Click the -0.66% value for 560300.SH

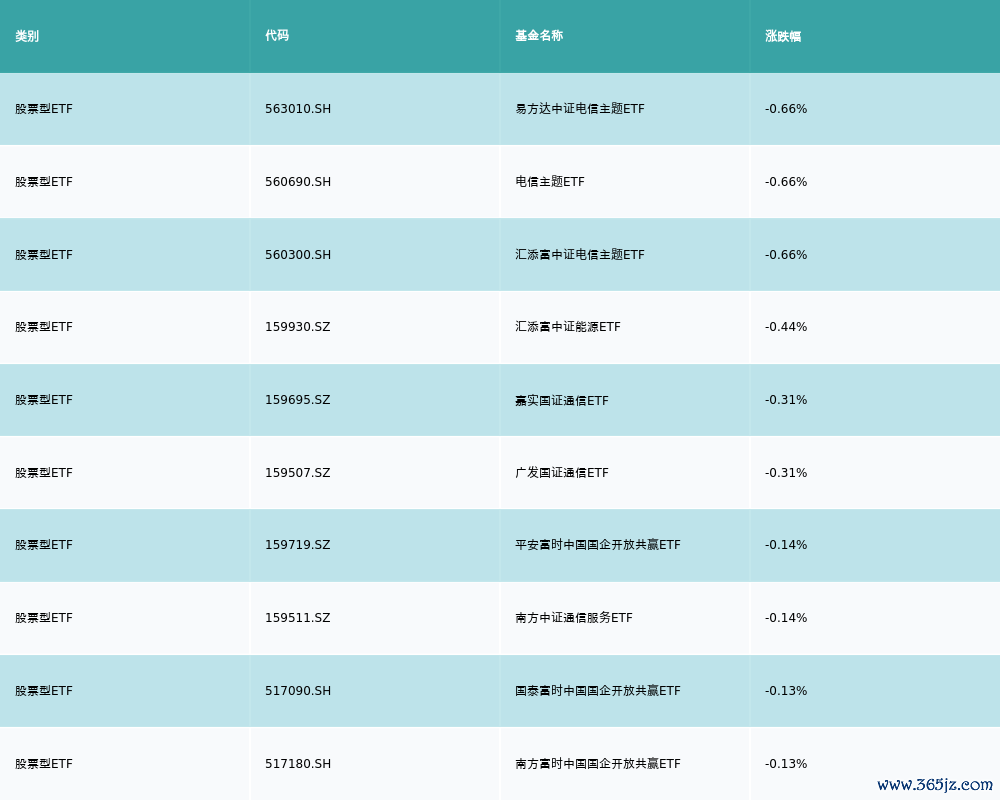(x=786, y=255)
